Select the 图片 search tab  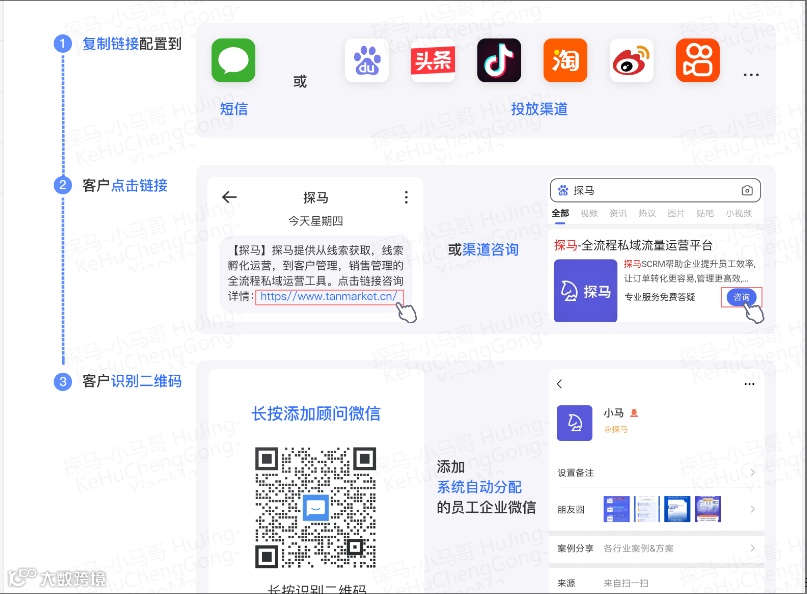676,213
